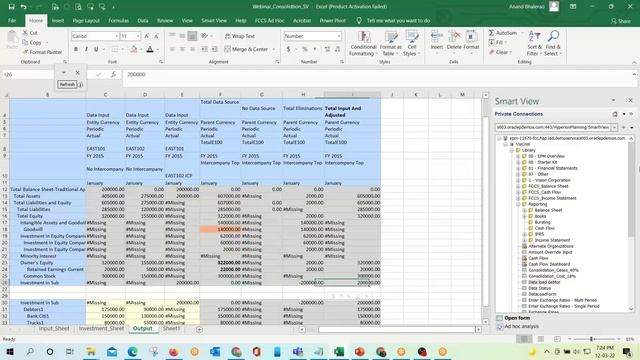This screenshot has height=360, width=640.
Task: Adjust the zoom slider in status bar
Action: [591, 339]
